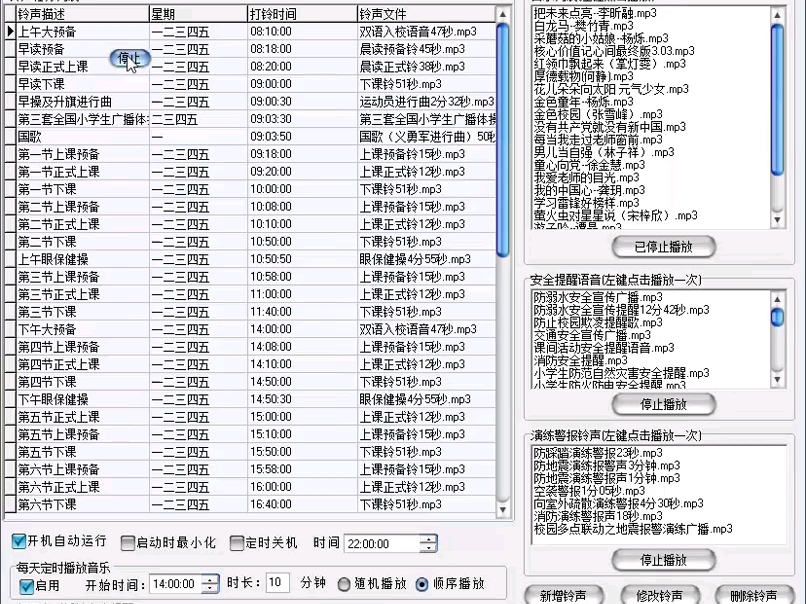
Task: Click the music list scrollbar thumb
Action: click(778, 100)
